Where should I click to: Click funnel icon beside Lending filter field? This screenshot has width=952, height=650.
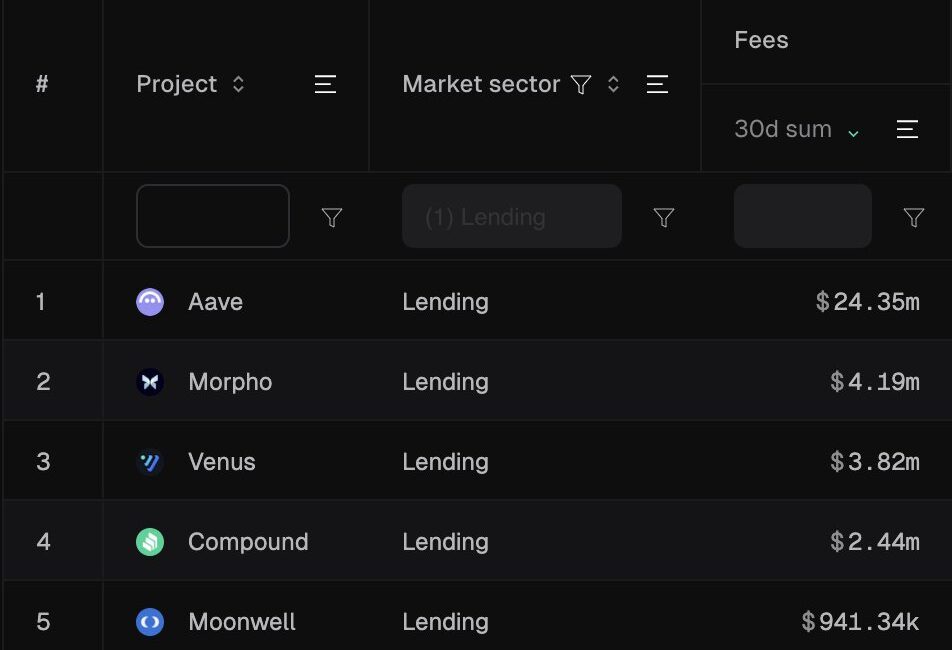click(664, 217)
